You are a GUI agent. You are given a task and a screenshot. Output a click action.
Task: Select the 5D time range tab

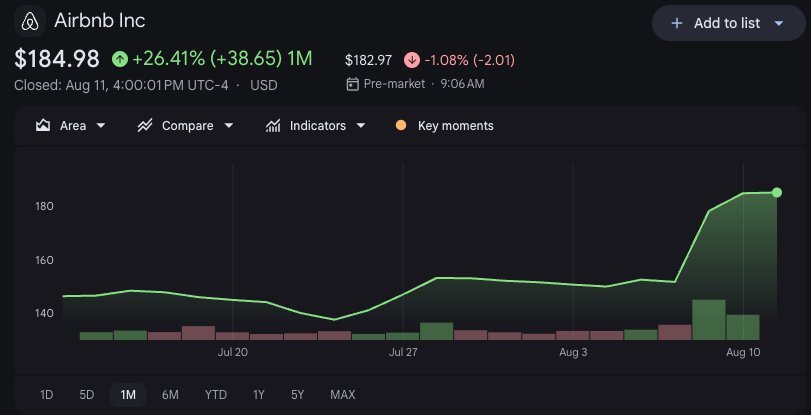(x=87, y=395)
